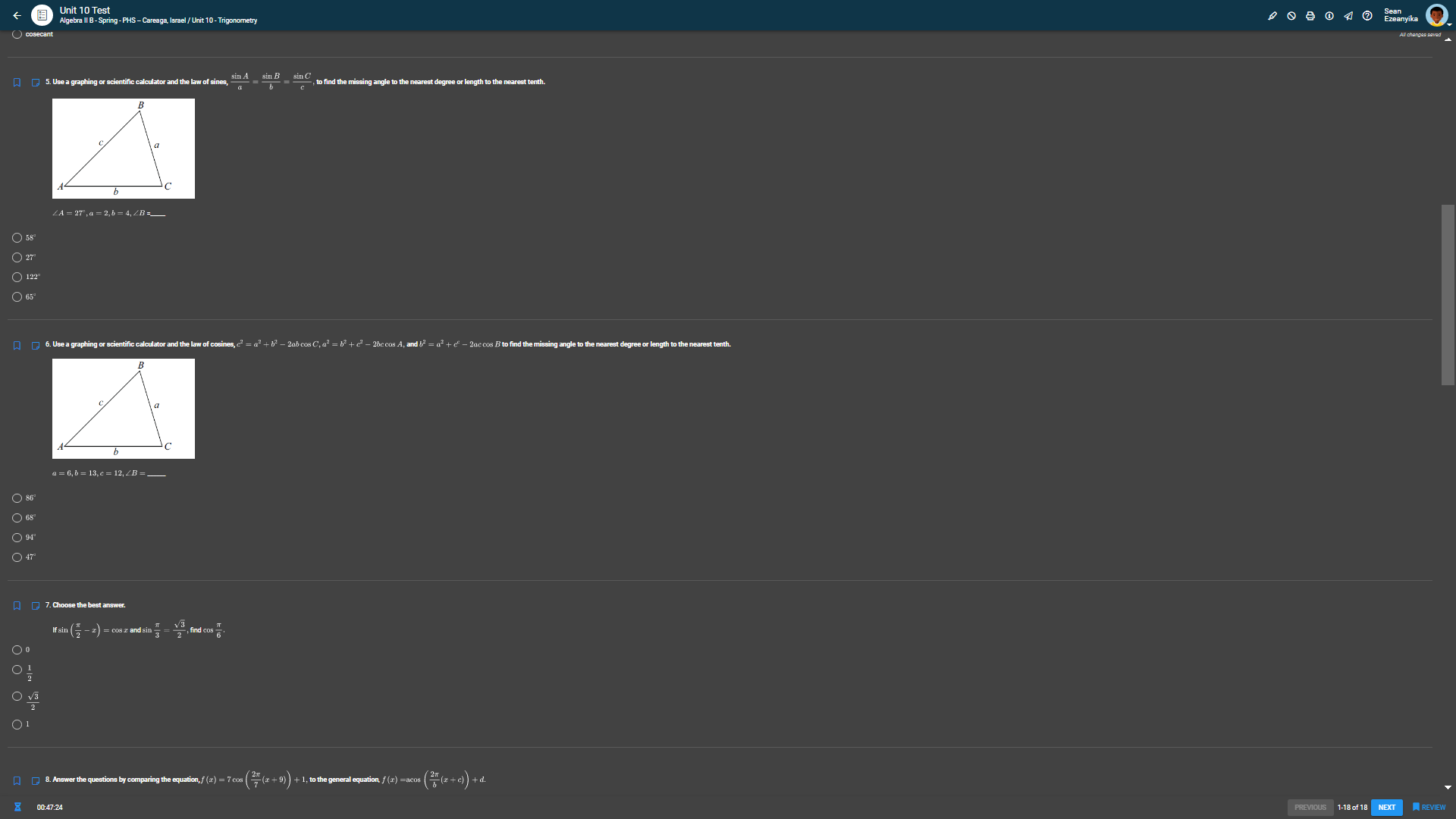The height and width of the screenshot is (819, 1456).
Task: Click the answer eliminator (strikeout) icon
Action: [x=1291, y=16]
